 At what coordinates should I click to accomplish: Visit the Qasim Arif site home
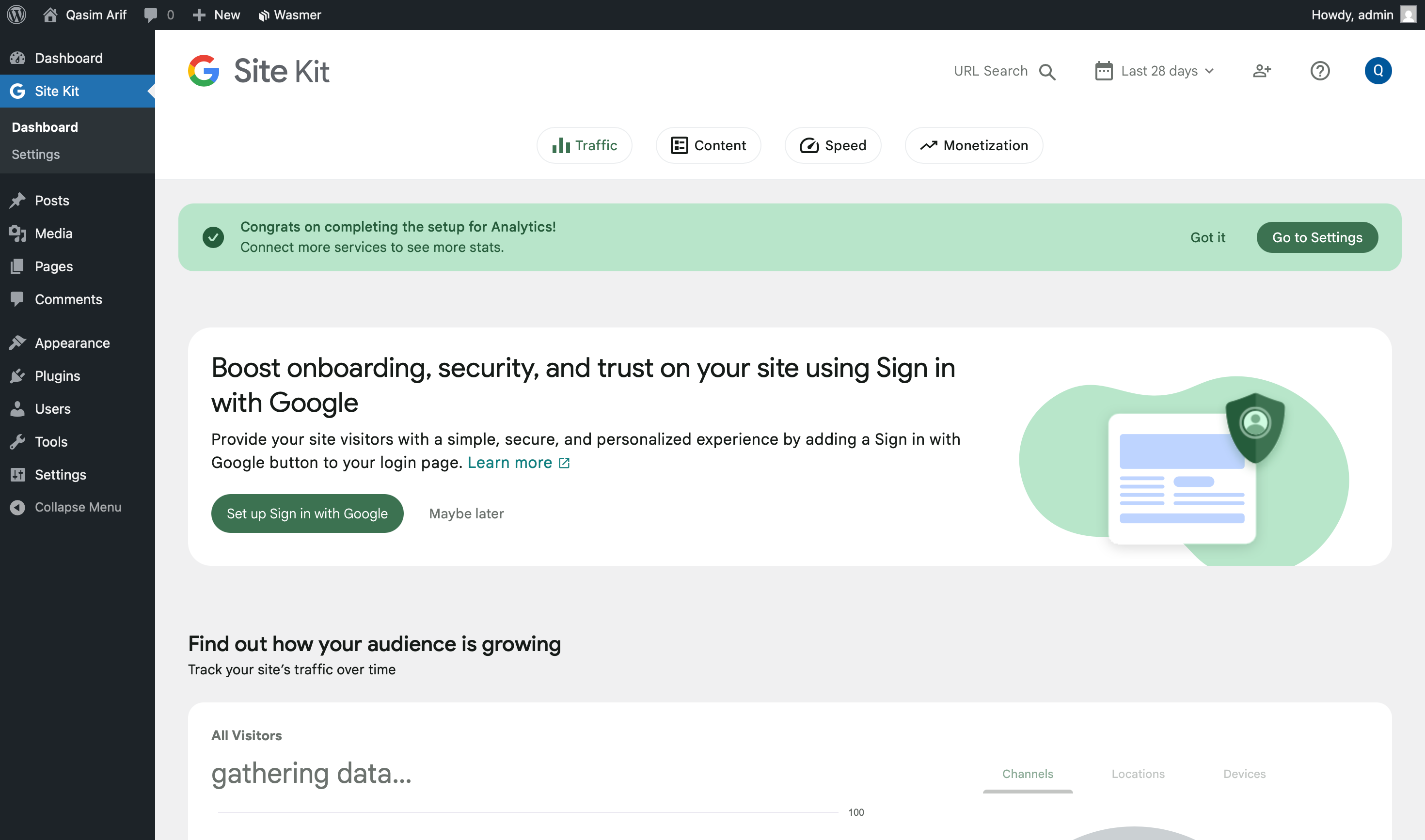pyautogui.click(x=84, y=15)
